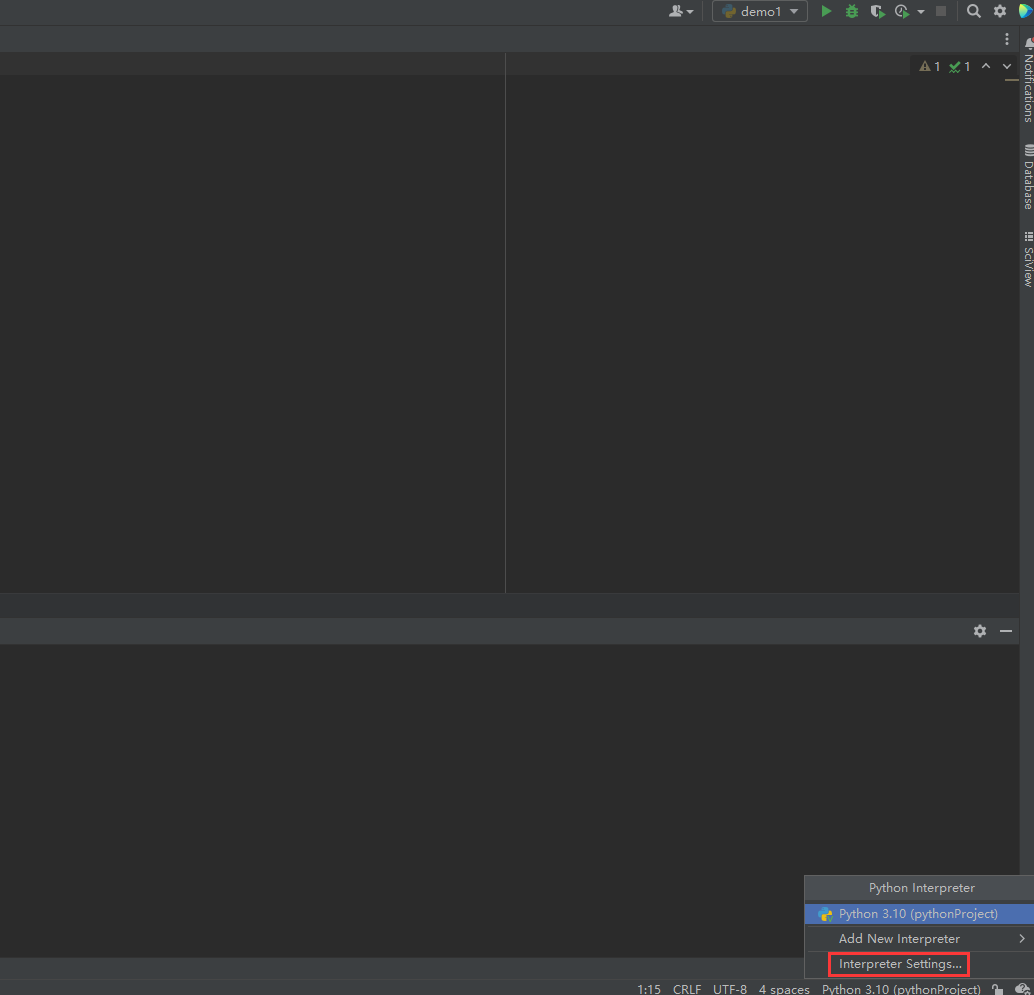Open the Notifications side tab

(x=1027, y=82)
